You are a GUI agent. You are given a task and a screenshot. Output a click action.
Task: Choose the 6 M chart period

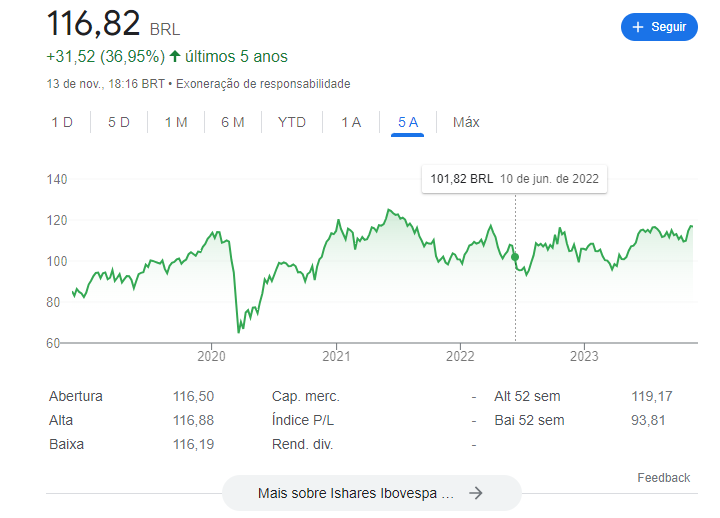tap(233, 122)
